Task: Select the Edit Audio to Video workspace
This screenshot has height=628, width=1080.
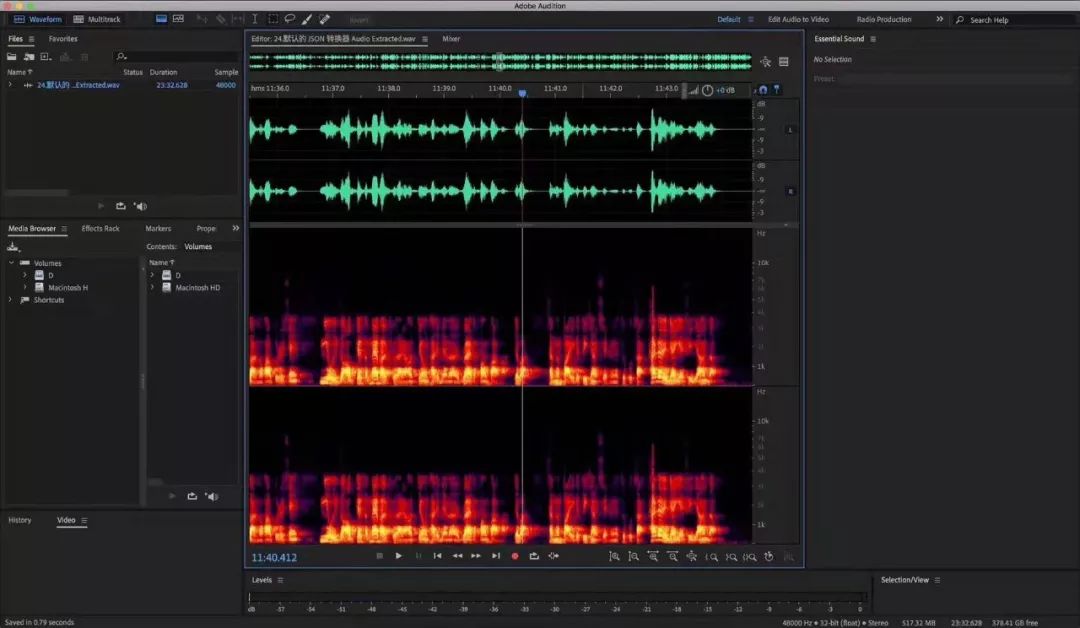Action: pos(798,19)
